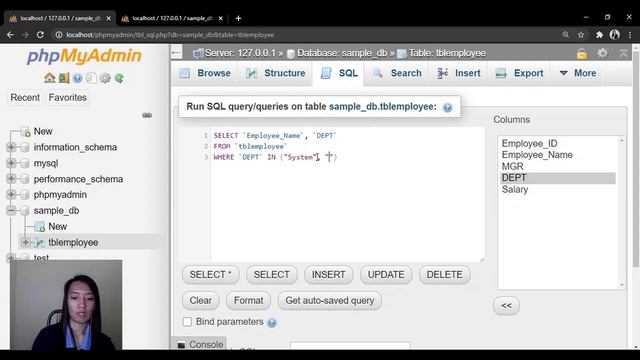
Task: Expand the tblemployee table node
Action: [x=25, y=242]
